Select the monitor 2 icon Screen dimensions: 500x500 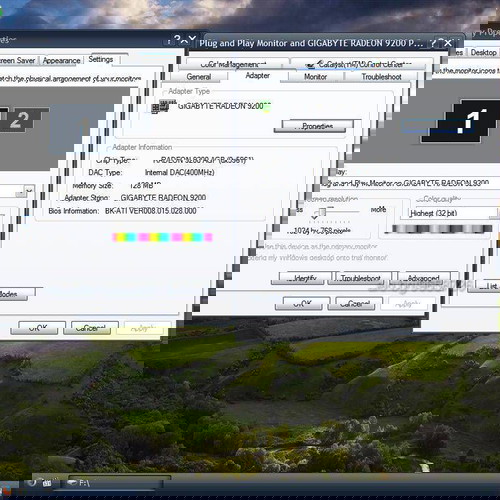20,120
